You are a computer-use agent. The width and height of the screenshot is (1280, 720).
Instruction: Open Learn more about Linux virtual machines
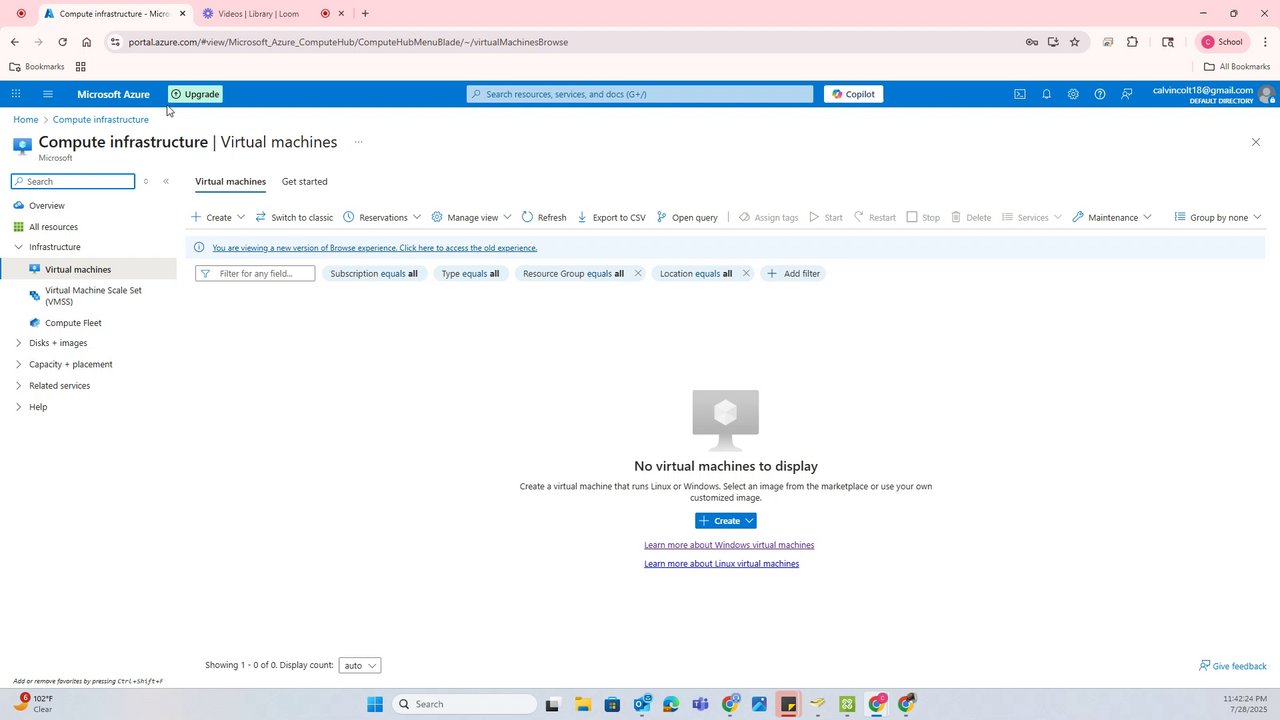[x=722, y=564]
